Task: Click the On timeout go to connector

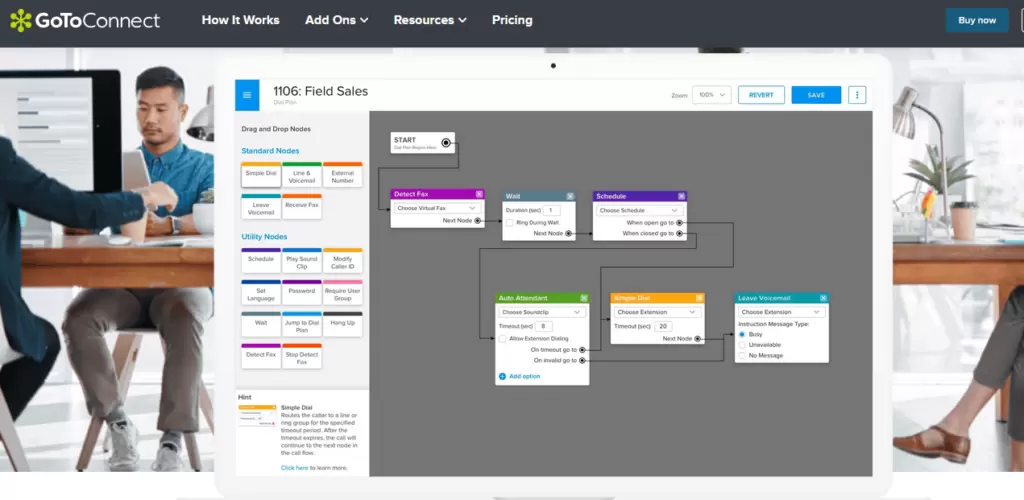Action: point(582,350)
